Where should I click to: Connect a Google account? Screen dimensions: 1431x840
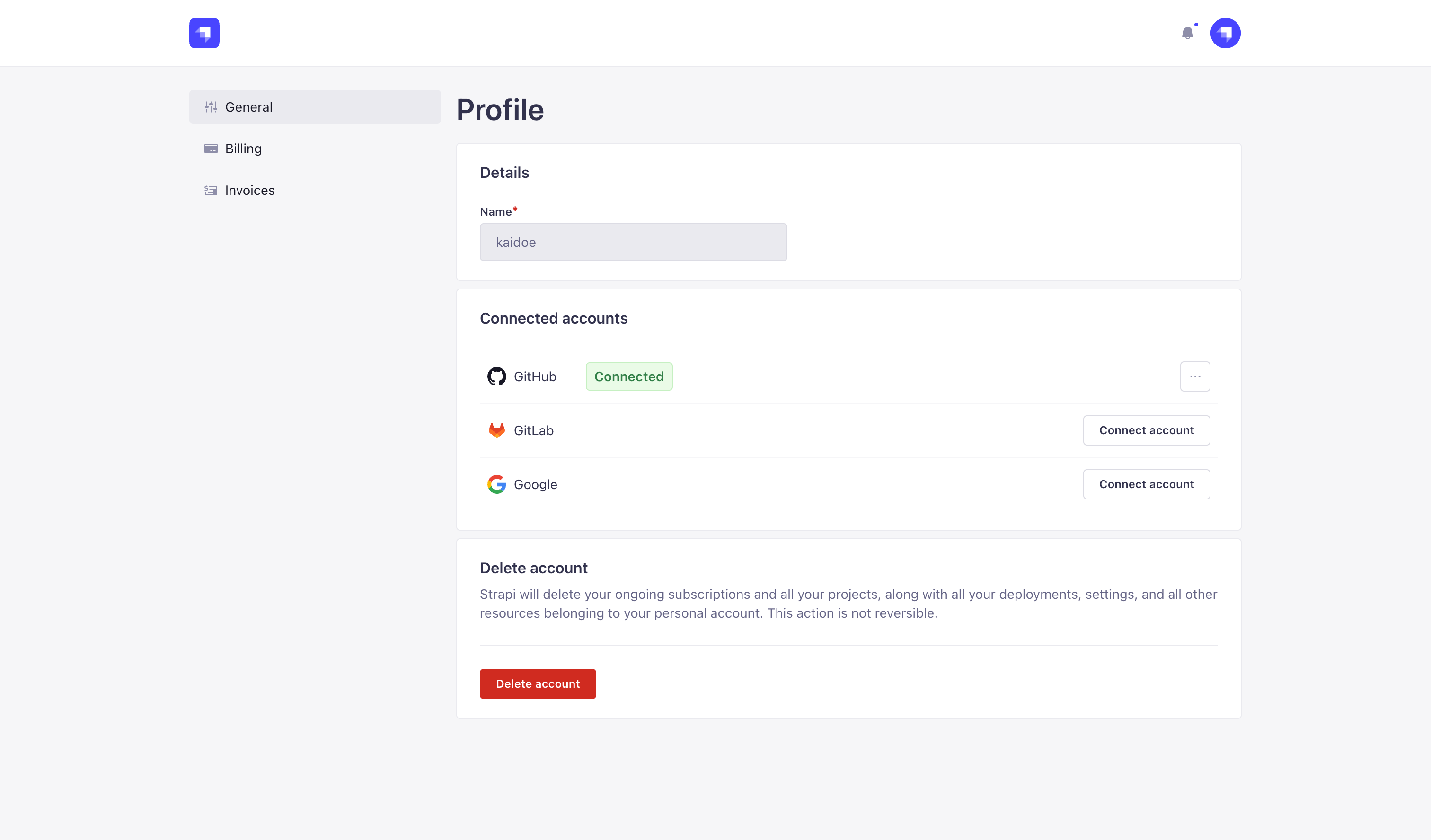tap(1146, 484)
